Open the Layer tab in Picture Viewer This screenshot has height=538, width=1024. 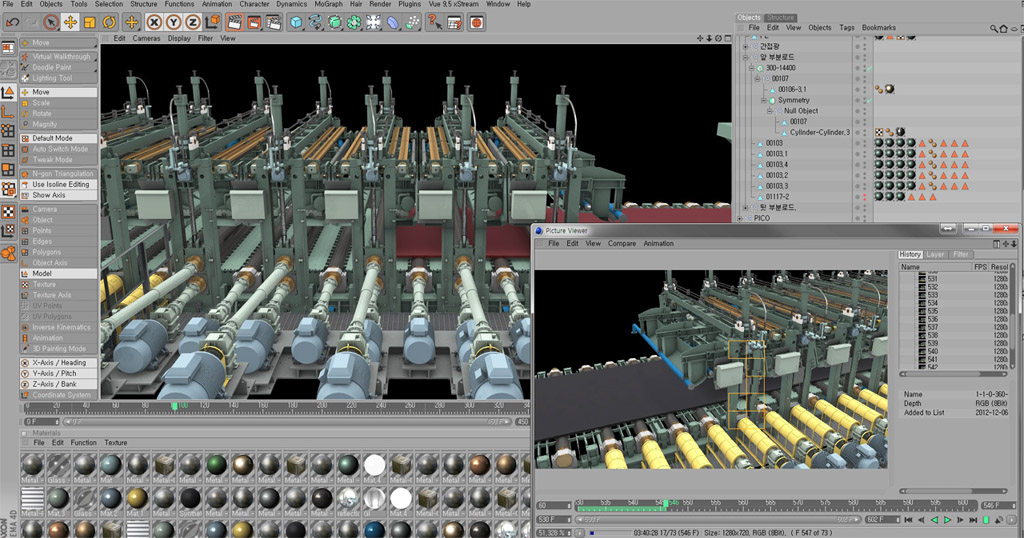click(x=935, y=255)
